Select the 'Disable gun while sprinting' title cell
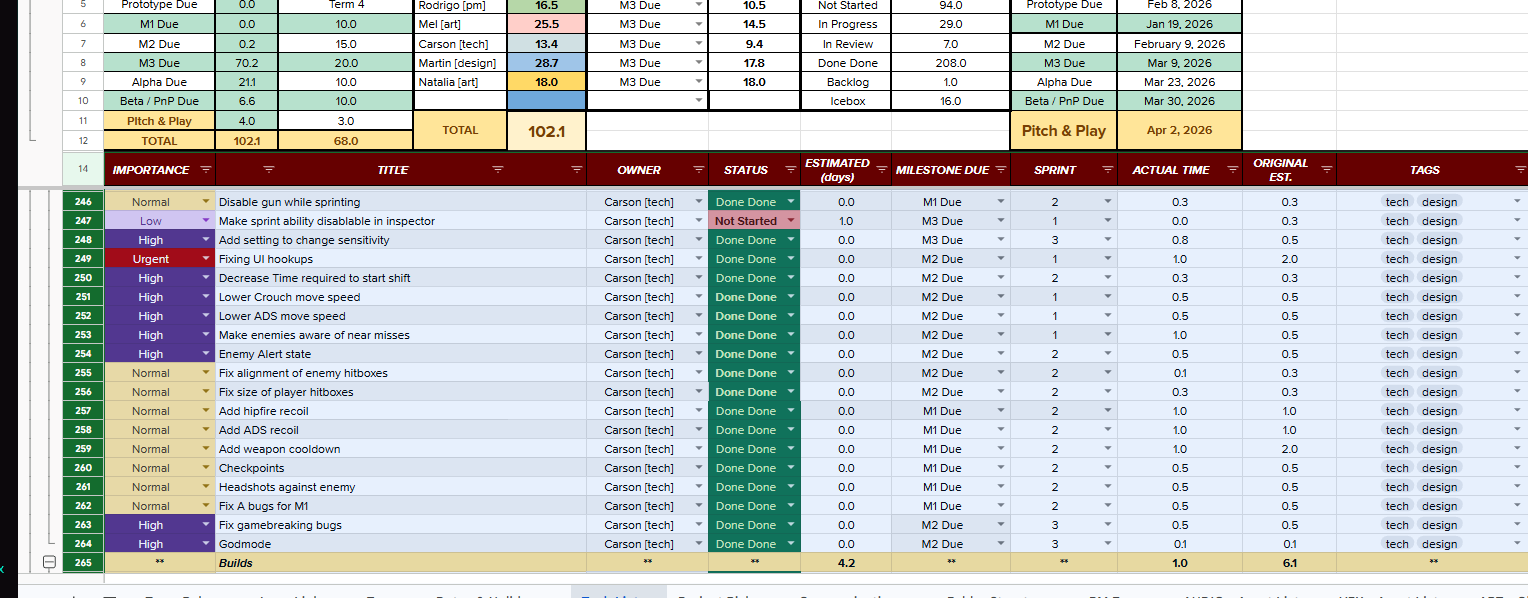Viewport: 1528px width, 598px height. coord(401,202)
